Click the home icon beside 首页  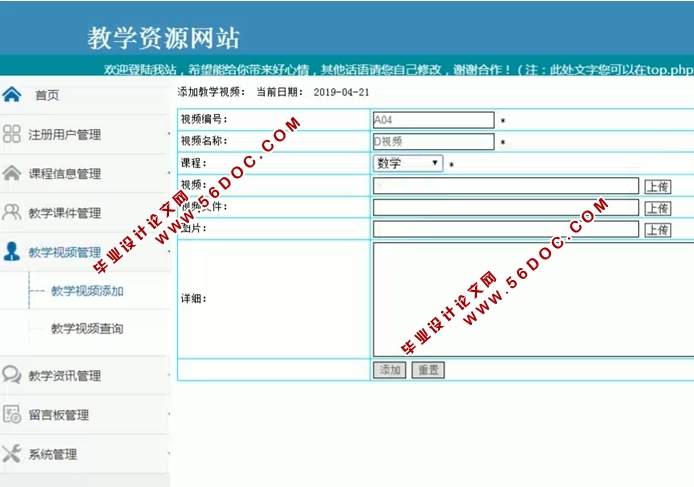pos(12,94)
